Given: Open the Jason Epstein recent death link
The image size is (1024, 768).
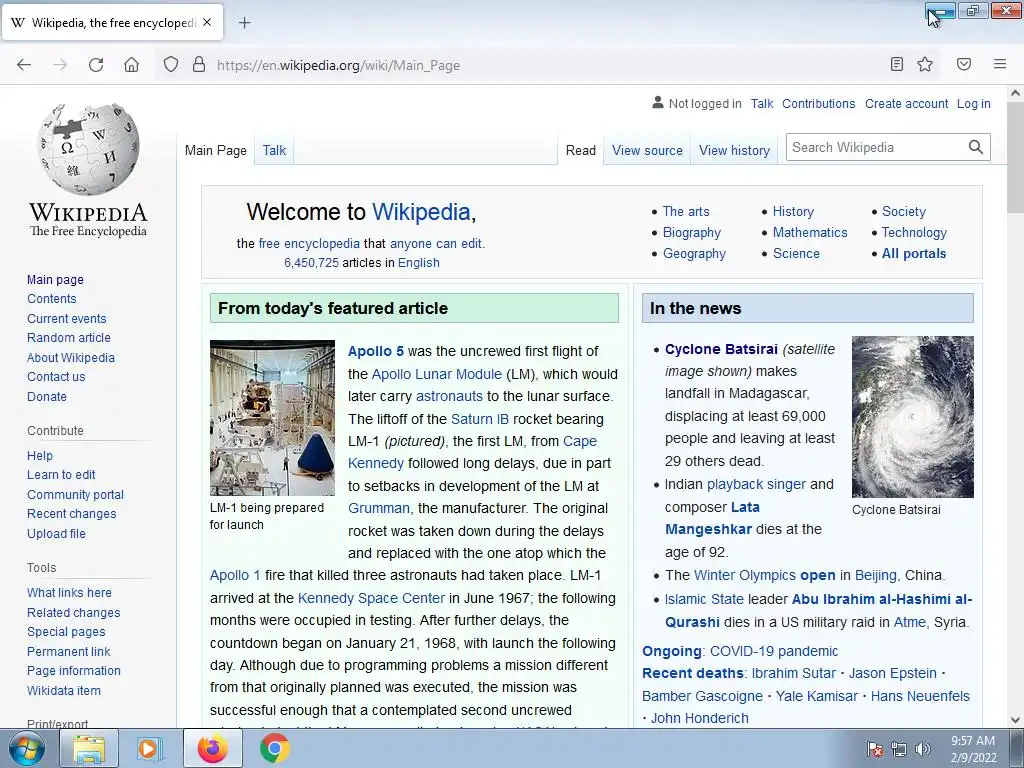Looking at the screenshot, I should tap(892, 673).
